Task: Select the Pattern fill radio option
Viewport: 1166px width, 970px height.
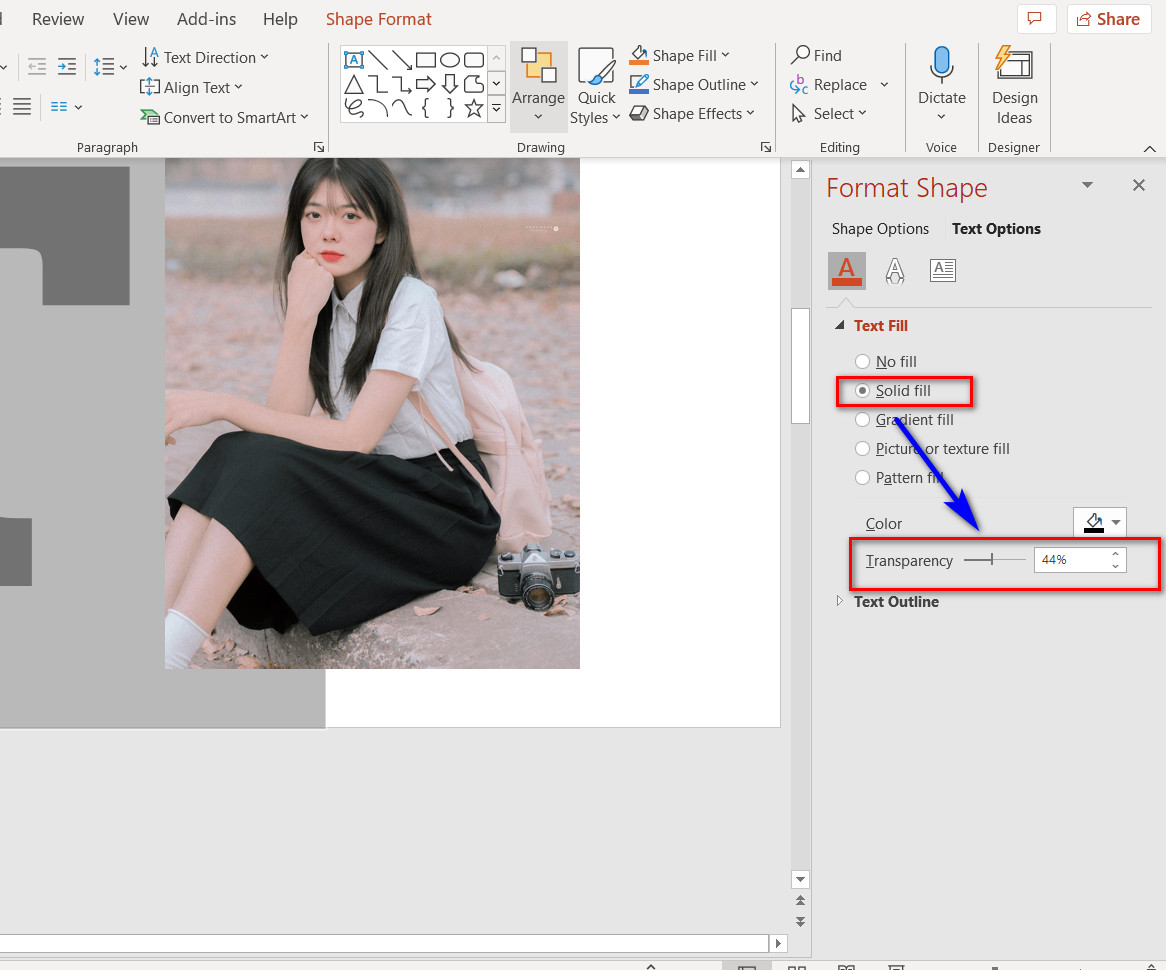Action: coord(899,478)
